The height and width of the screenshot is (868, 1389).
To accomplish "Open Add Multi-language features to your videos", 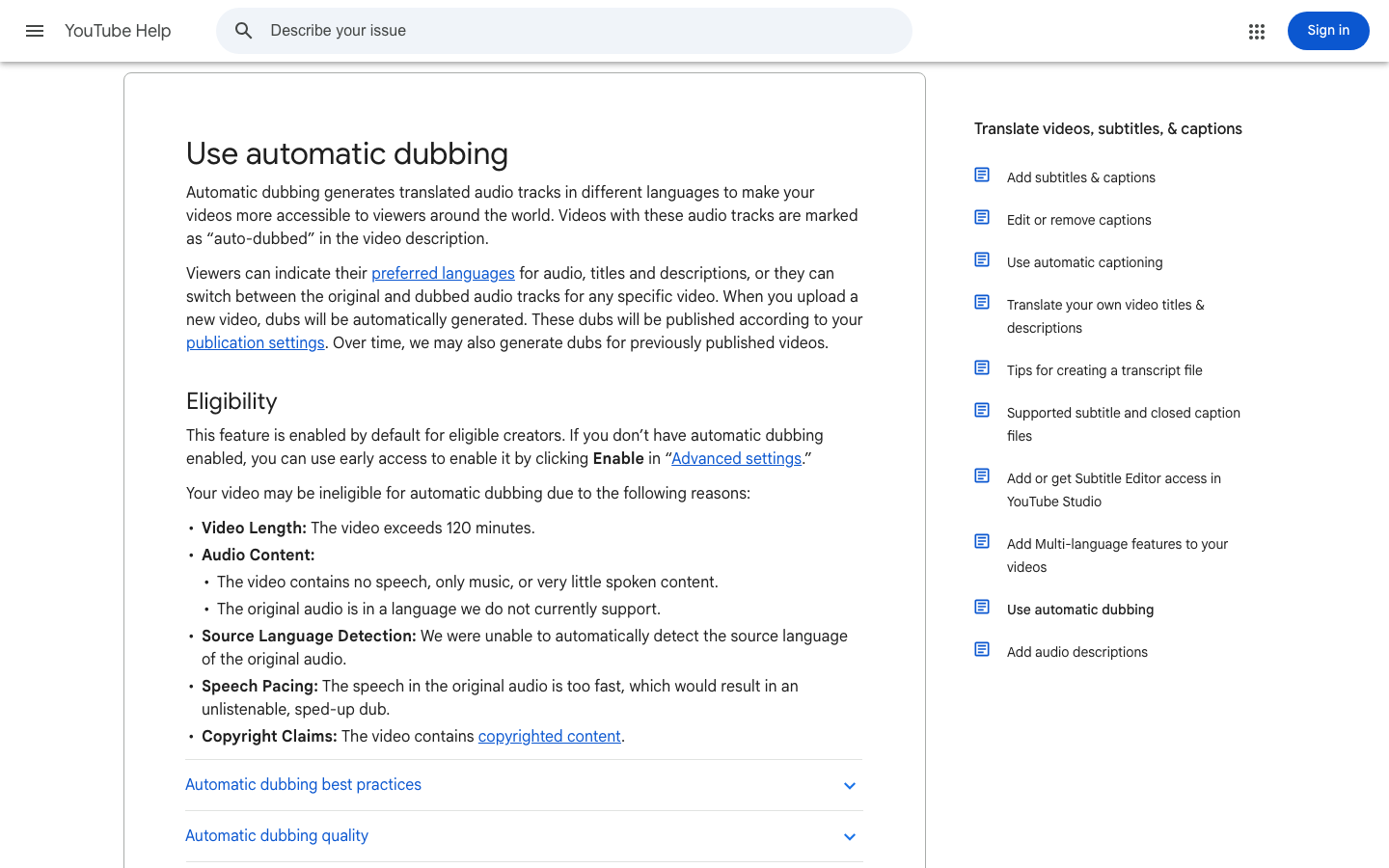I will point(1117,556).
